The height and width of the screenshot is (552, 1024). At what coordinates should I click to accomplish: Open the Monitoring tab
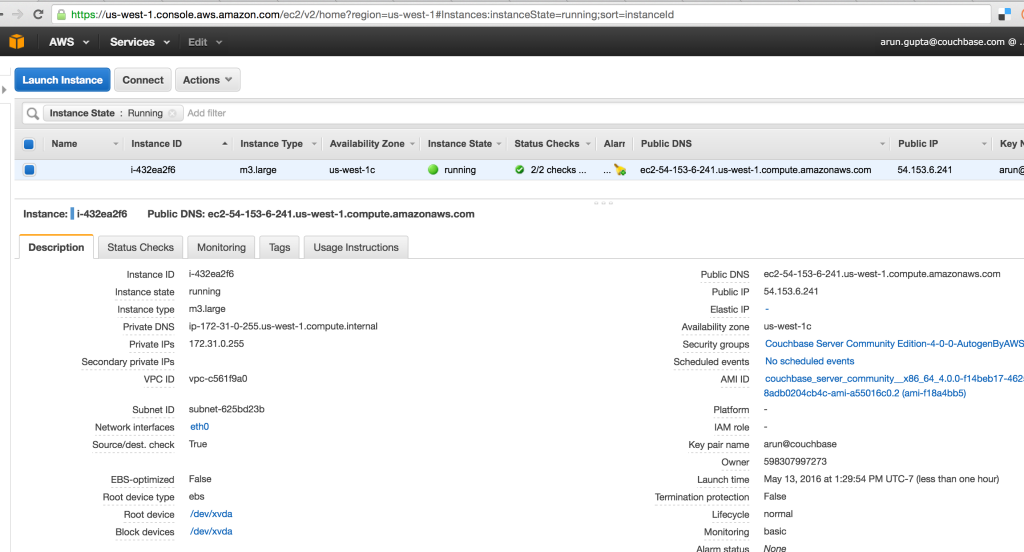point(221,247)
